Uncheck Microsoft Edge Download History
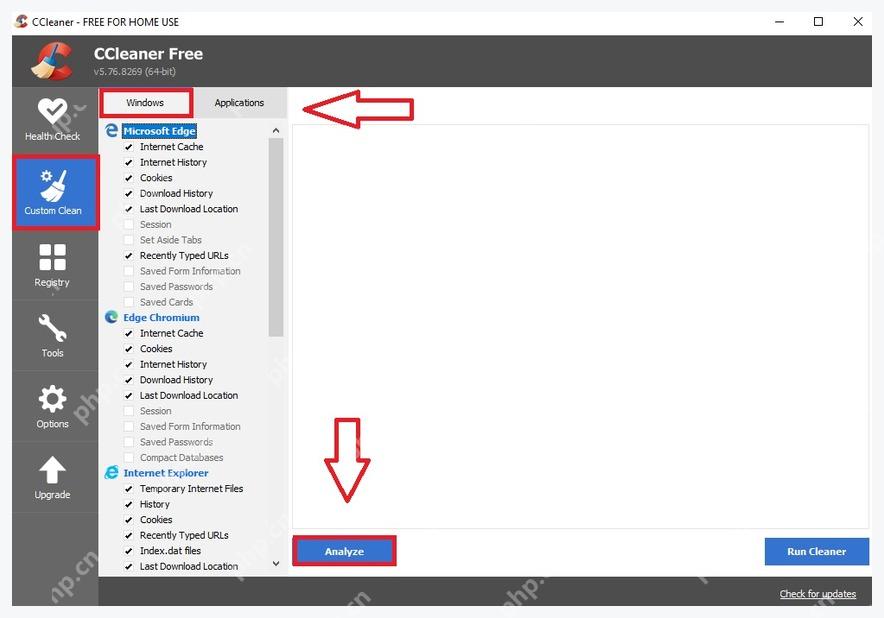This screenshot has width=884, height=618. [129, 193]
